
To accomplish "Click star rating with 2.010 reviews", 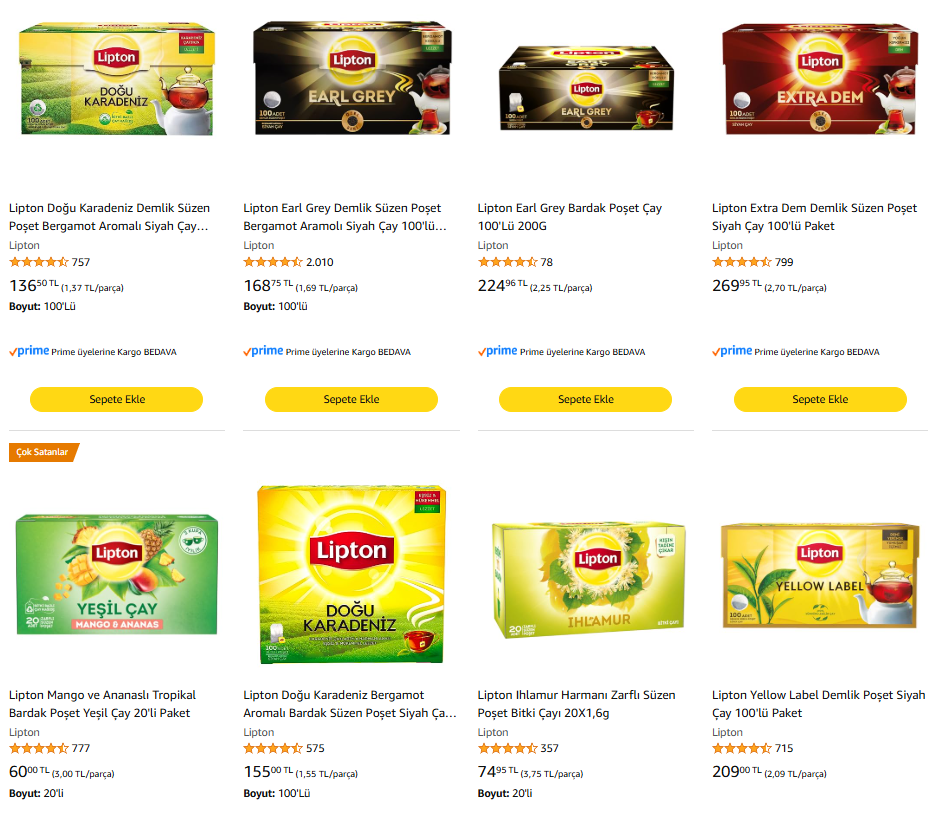I will point(273,262).
